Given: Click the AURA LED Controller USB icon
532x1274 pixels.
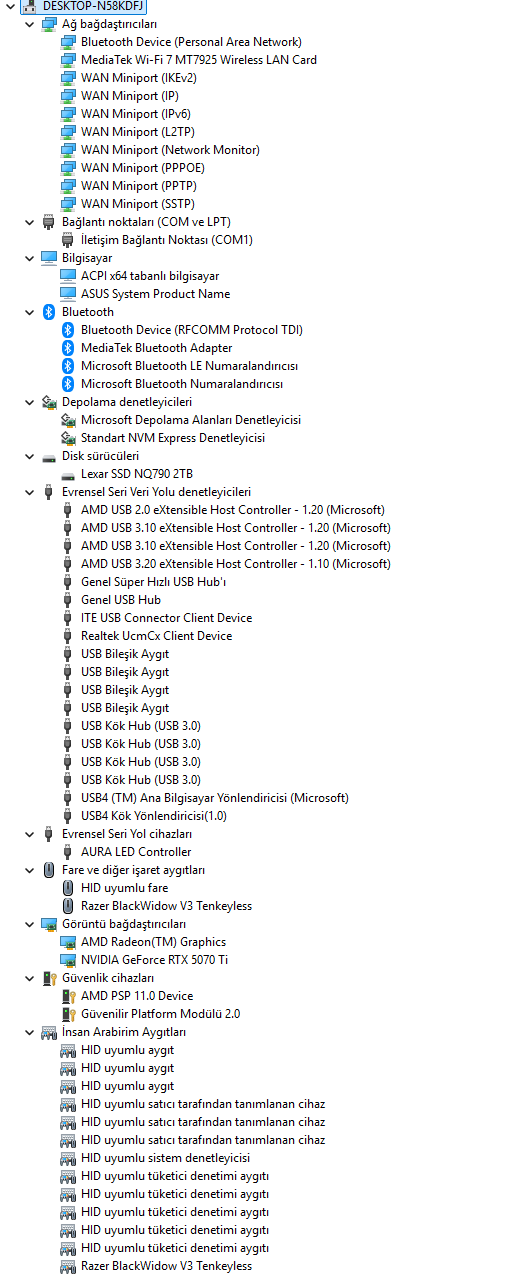Looking at the screenshot, I should [x=68, y=852].
